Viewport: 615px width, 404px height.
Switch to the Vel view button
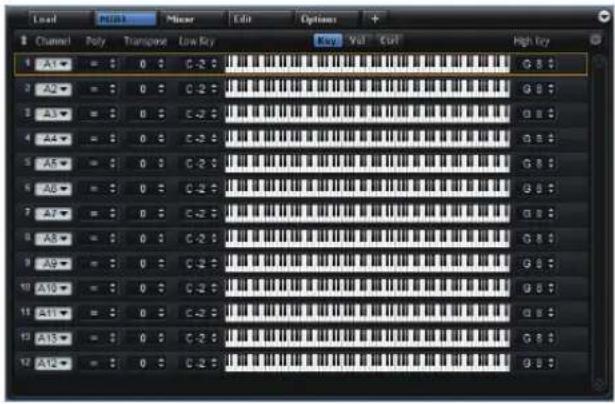point(357,40)
